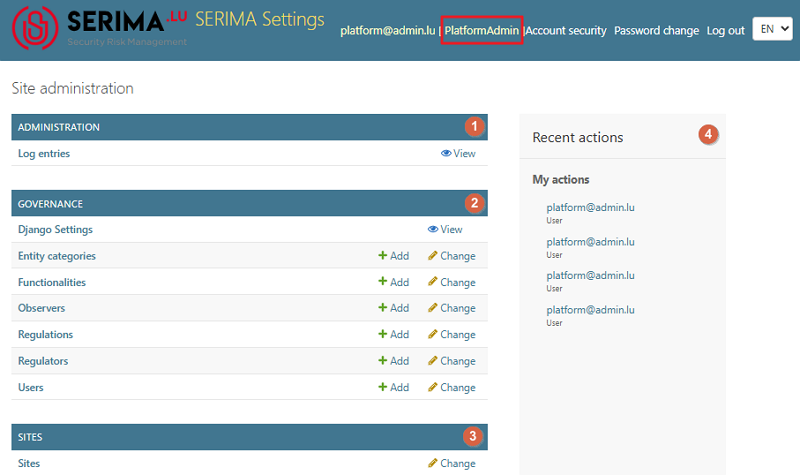Click the Site administration heading
Screen dimensions: 800x475
72,88
